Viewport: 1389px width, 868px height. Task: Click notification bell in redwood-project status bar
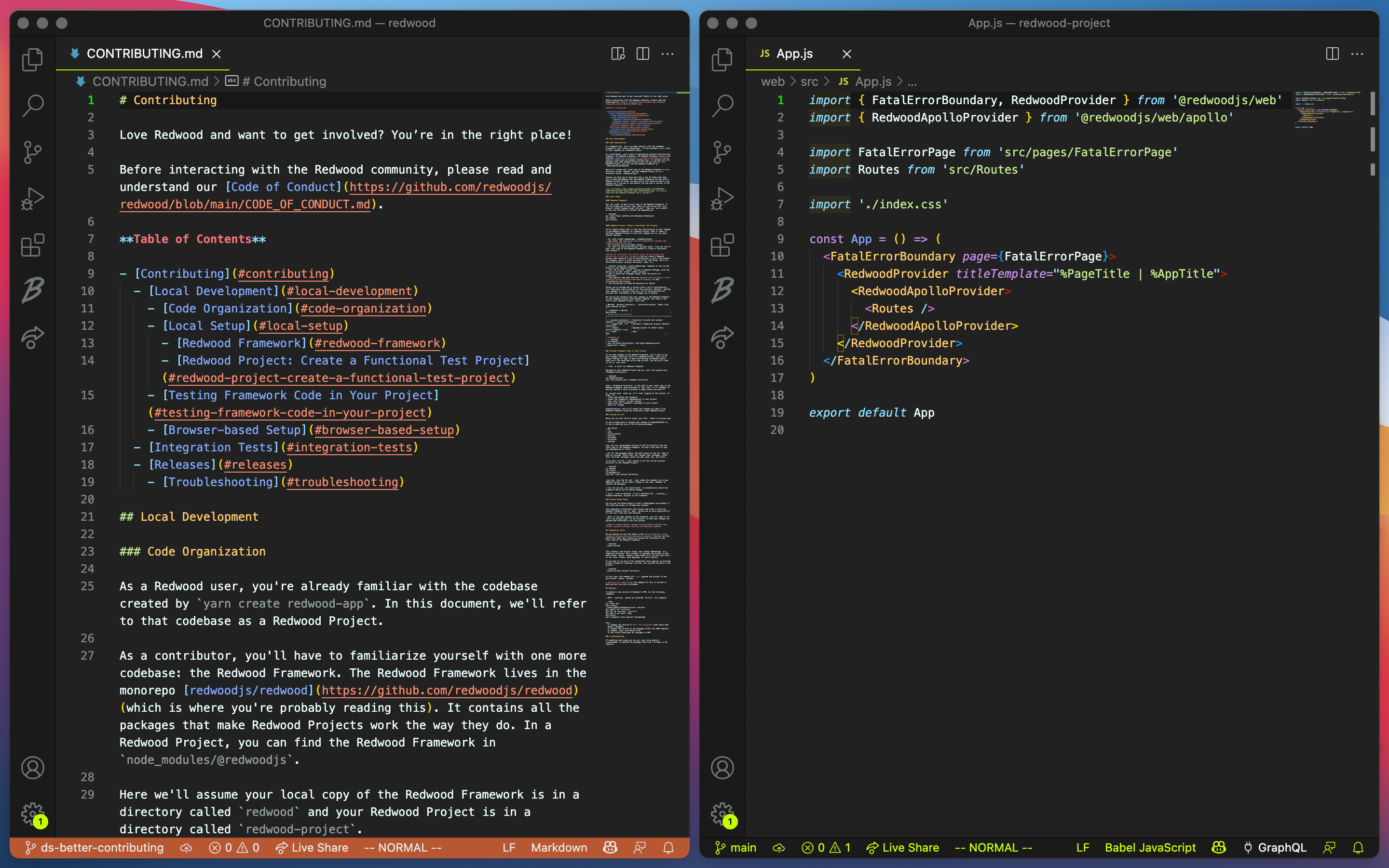click(x=1358, y=848)
